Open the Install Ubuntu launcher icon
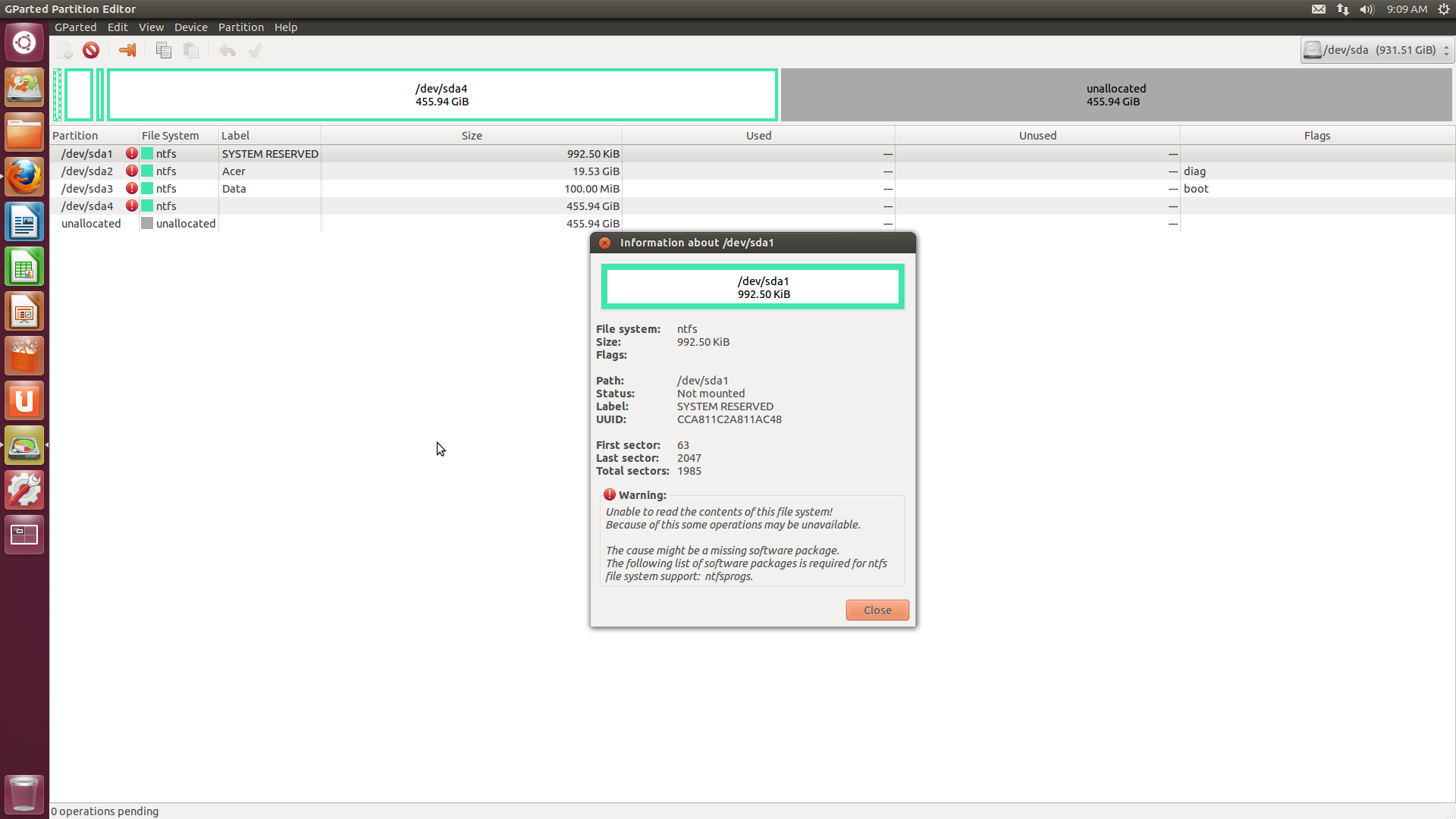Image resolution: width=1456 pixels, height=819 pixels. coord(24,88)
